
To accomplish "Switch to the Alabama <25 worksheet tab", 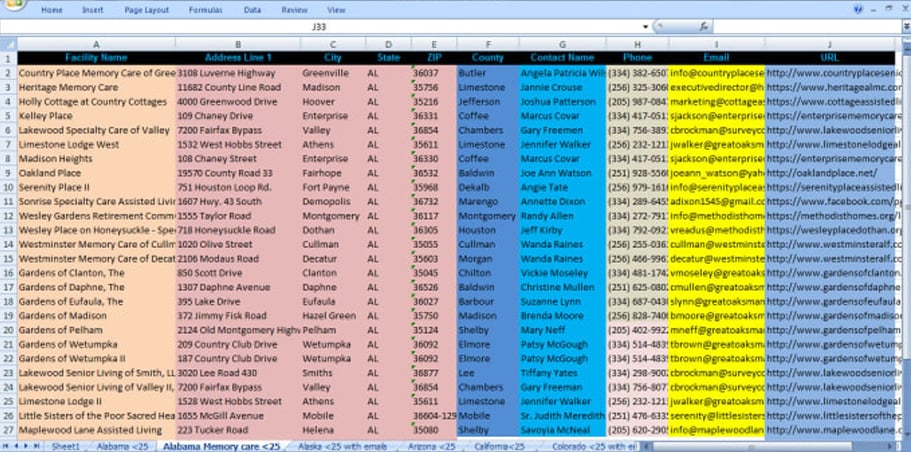I will click(122, 446).
